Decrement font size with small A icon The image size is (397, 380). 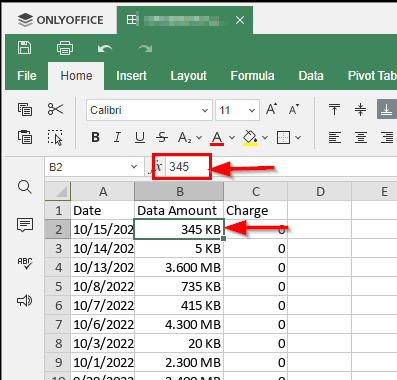(294, 109)
